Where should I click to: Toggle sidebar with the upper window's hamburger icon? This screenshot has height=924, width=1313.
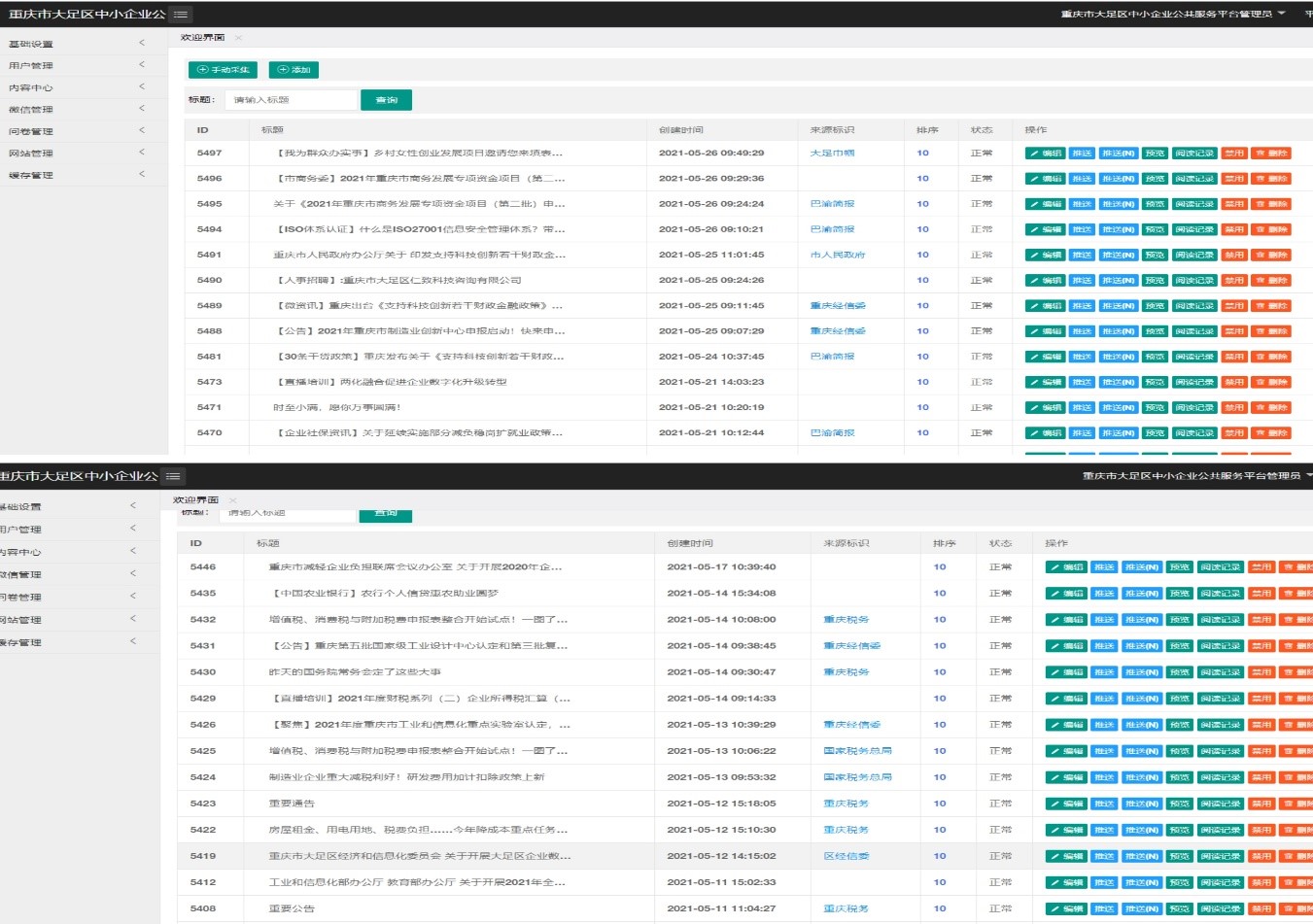pyautogui.click(x=181, y=15)
